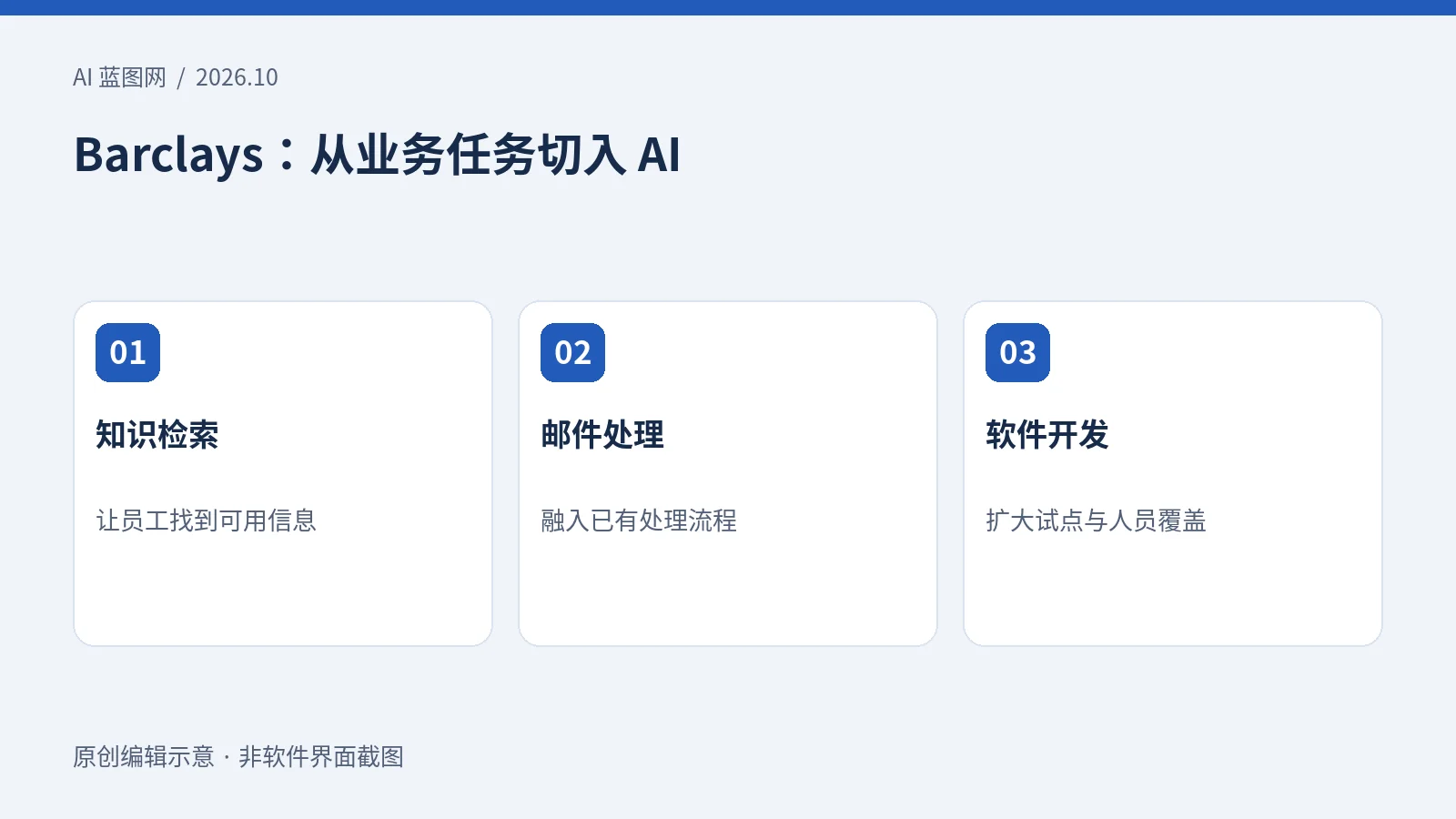Click the footer text 非软件界面截图
Image resolution: width=1456 pixels, height=819 pixels.
pyautogui.click(x=321, y=757)
